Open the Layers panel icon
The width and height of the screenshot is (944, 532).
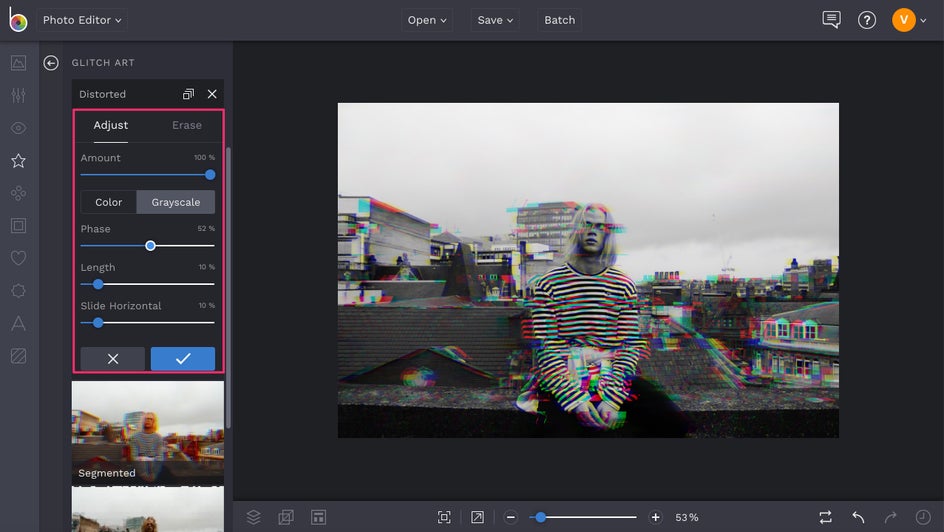tap(254, 517)
